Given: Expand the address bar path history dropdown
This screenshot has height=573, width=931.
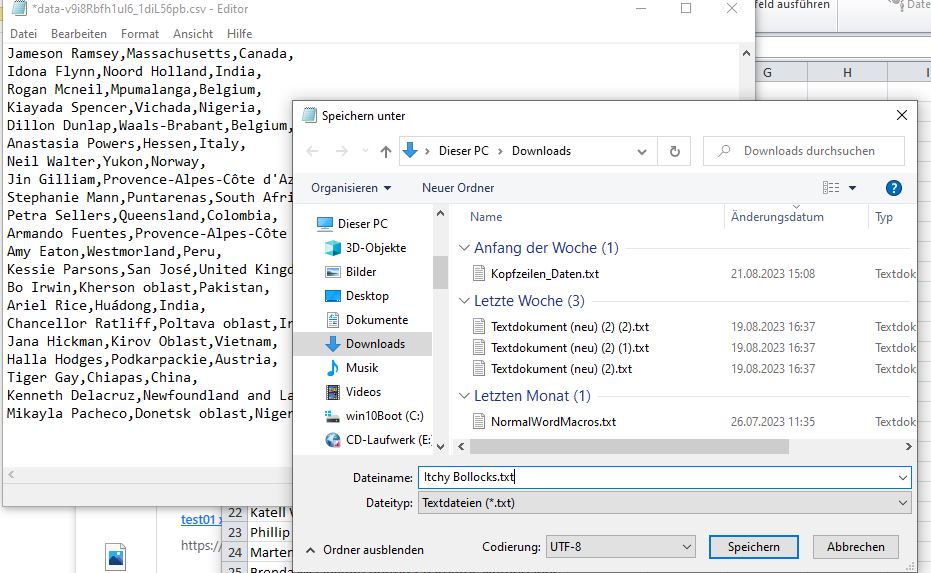Looking at the screenshot, I should click(642, 151).
